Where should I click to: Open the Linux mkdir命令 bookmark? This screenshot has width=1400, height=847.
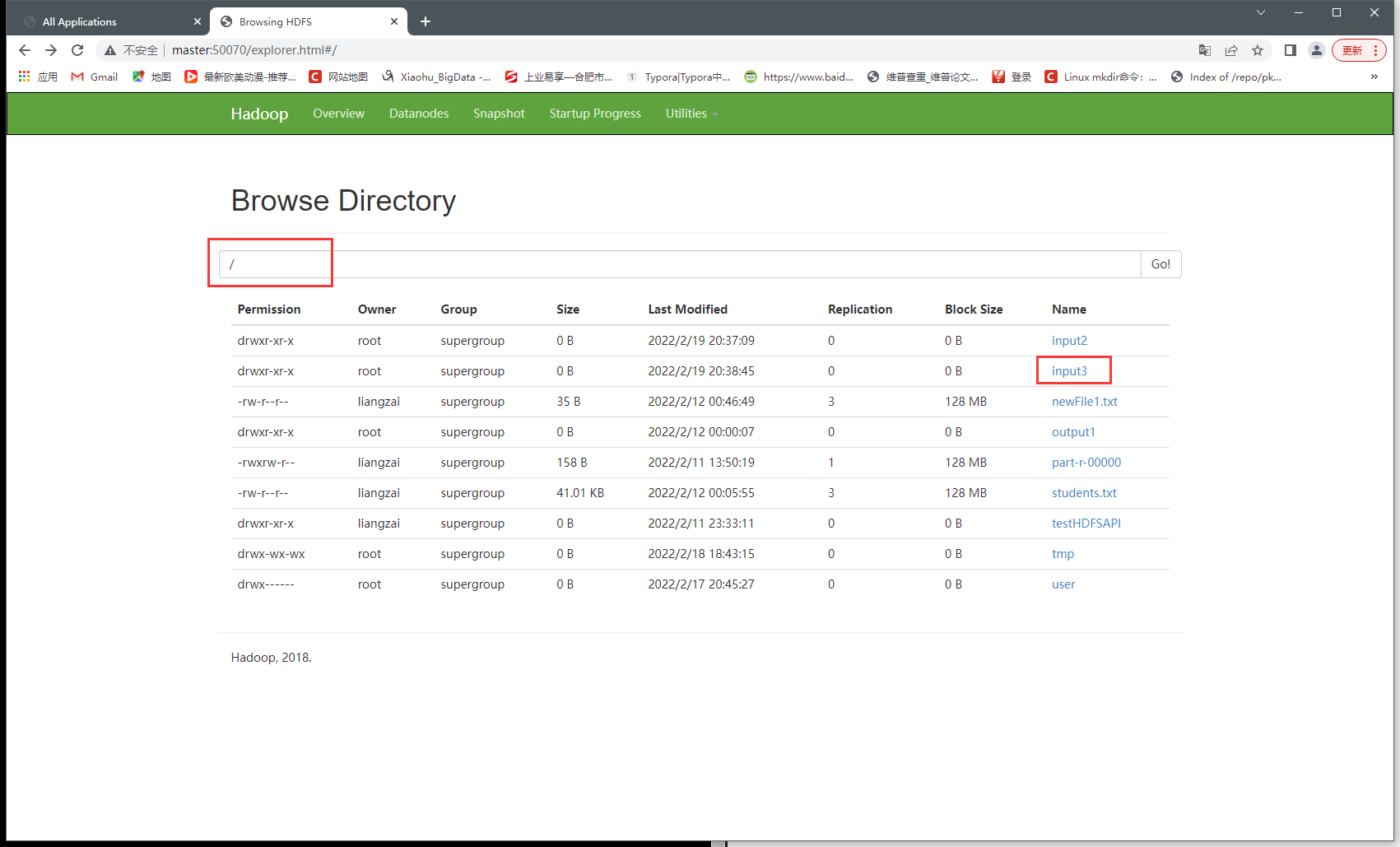point(1101,77)
